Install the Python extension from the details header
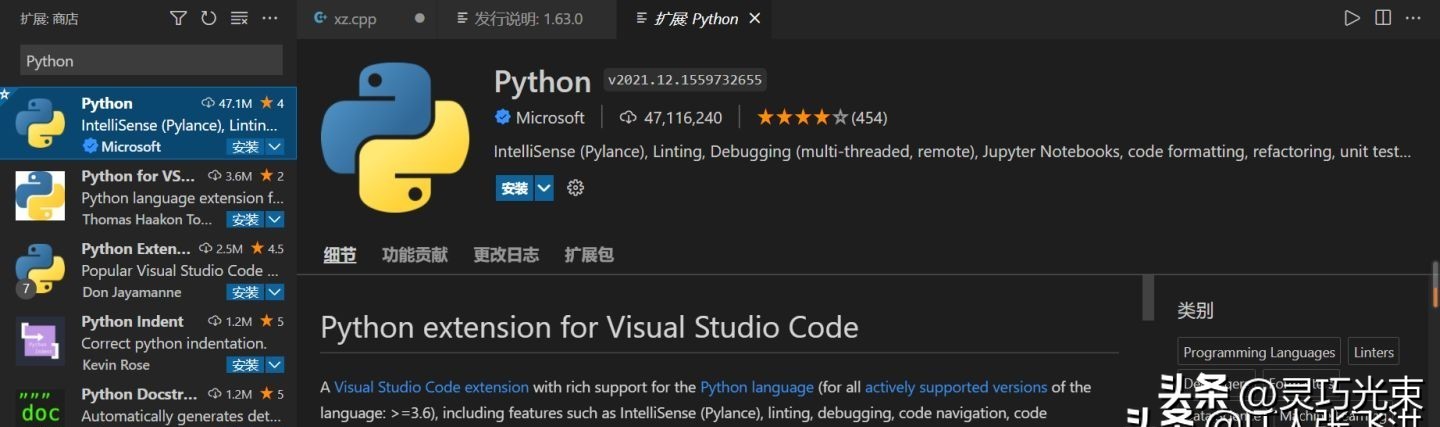The width and height of the screenshot is (1440, 427). point(515,188)
